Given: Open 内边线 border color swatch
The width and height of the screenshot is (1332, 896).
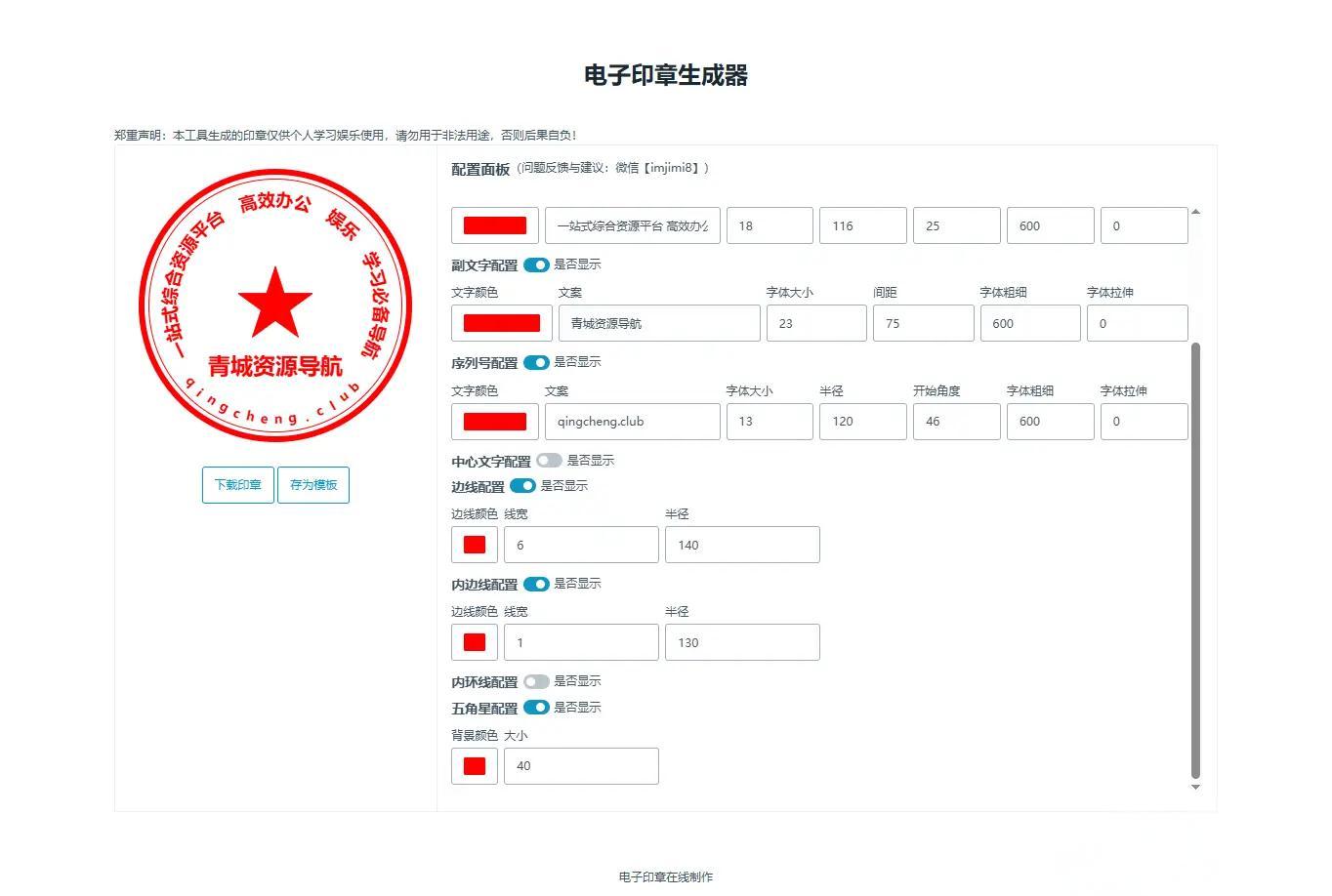Looking at the screenshot, I should pyautogui.click(x=475, y=642).
